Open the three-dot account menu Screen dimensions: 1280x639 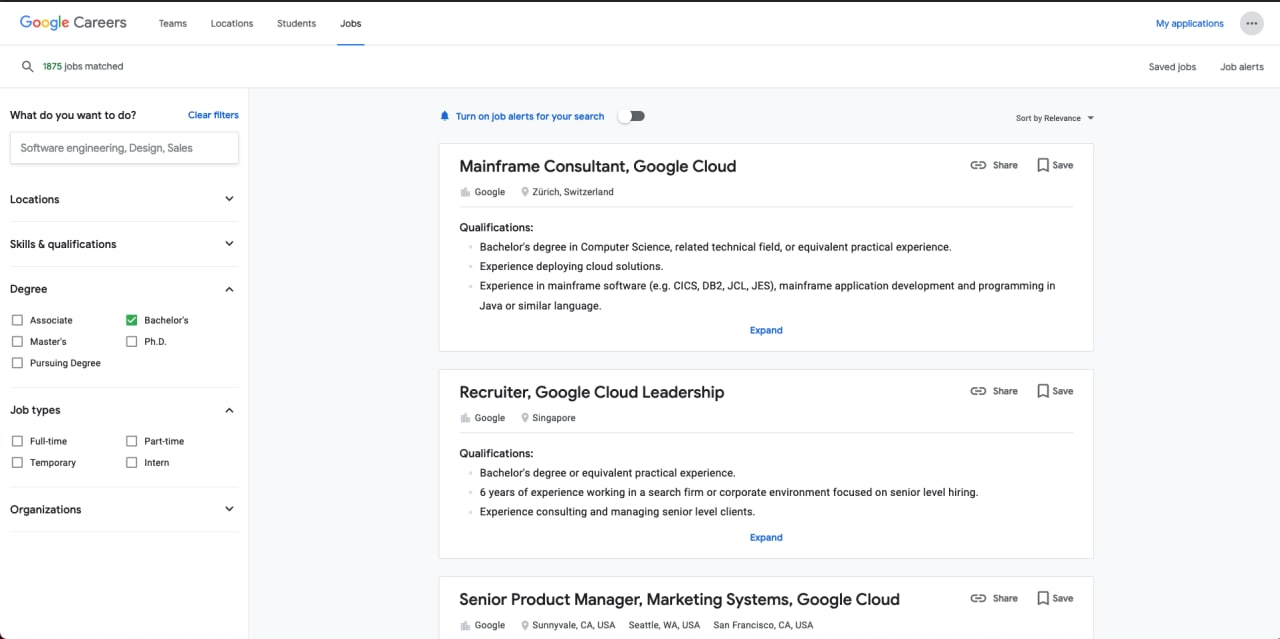pyautogui.click(x=1252, y=23)
